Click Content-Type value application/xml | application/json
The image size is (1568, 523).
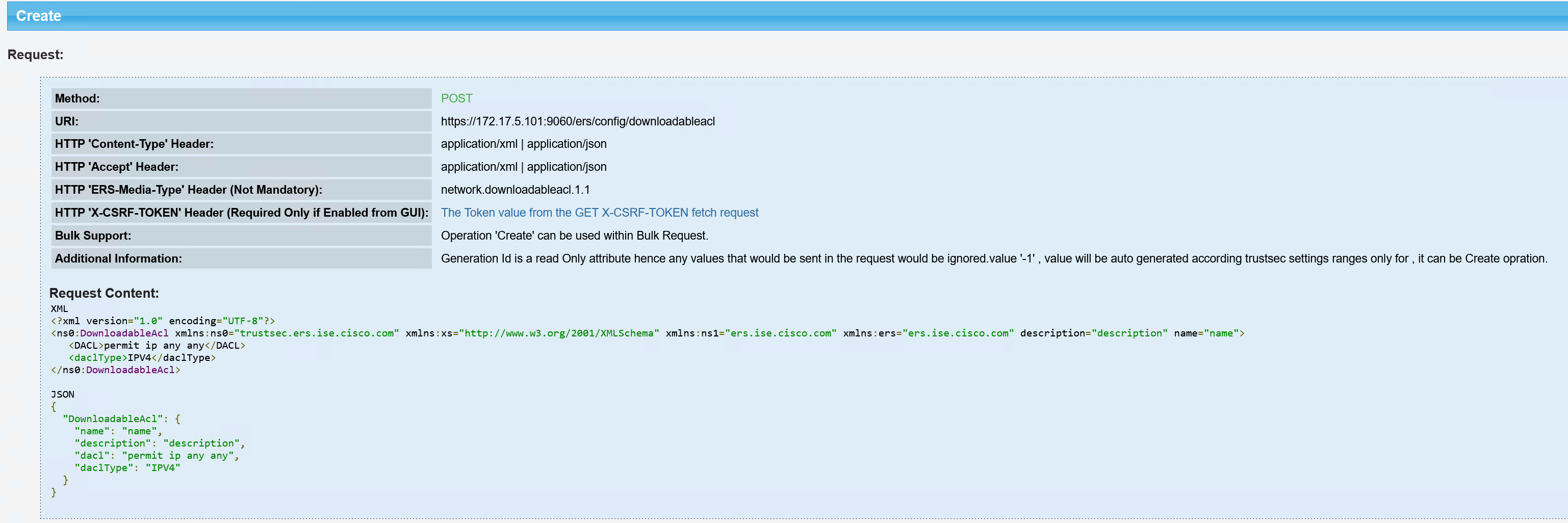524,144
